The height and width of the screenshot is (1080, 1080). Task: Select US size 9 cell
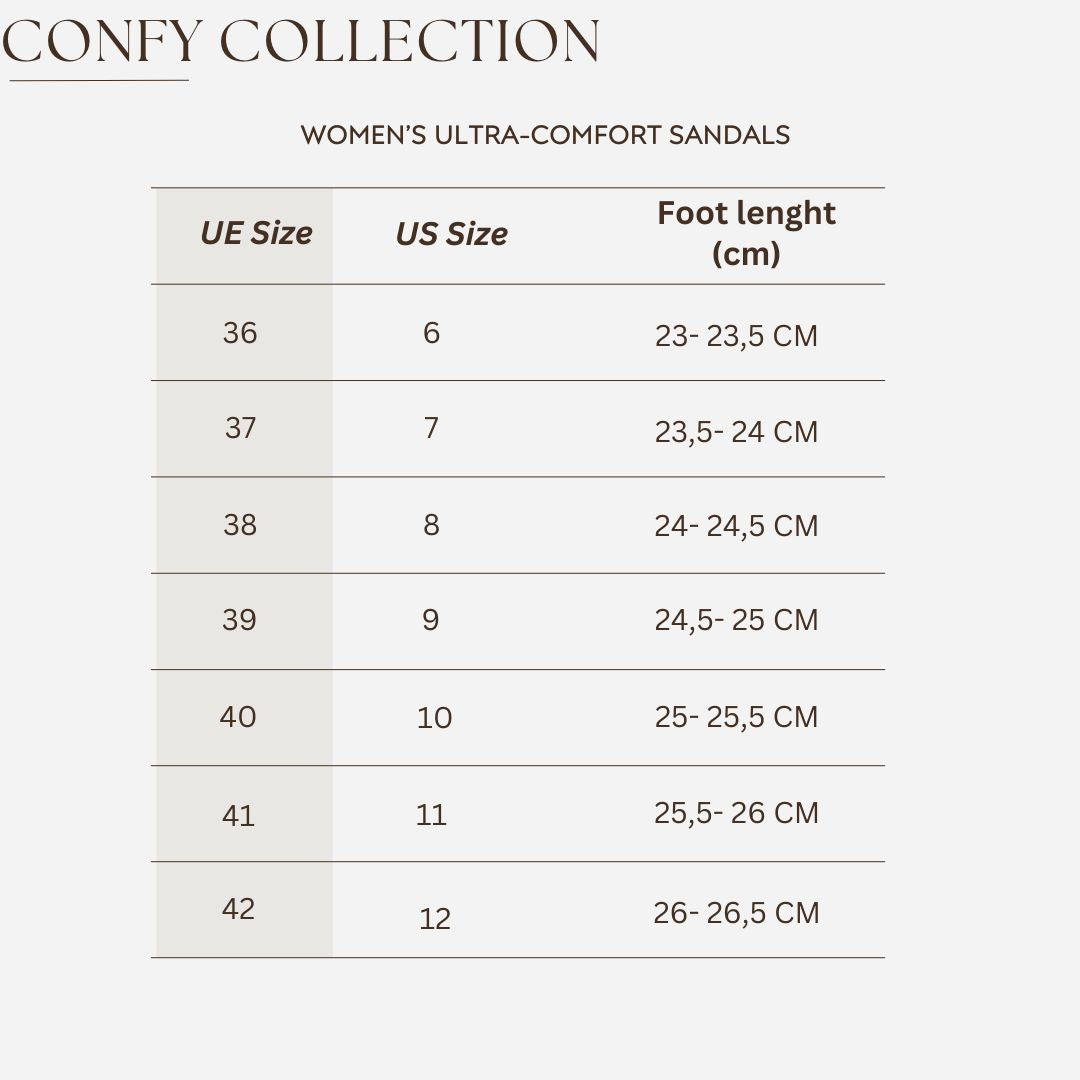[x=430, y=620]
